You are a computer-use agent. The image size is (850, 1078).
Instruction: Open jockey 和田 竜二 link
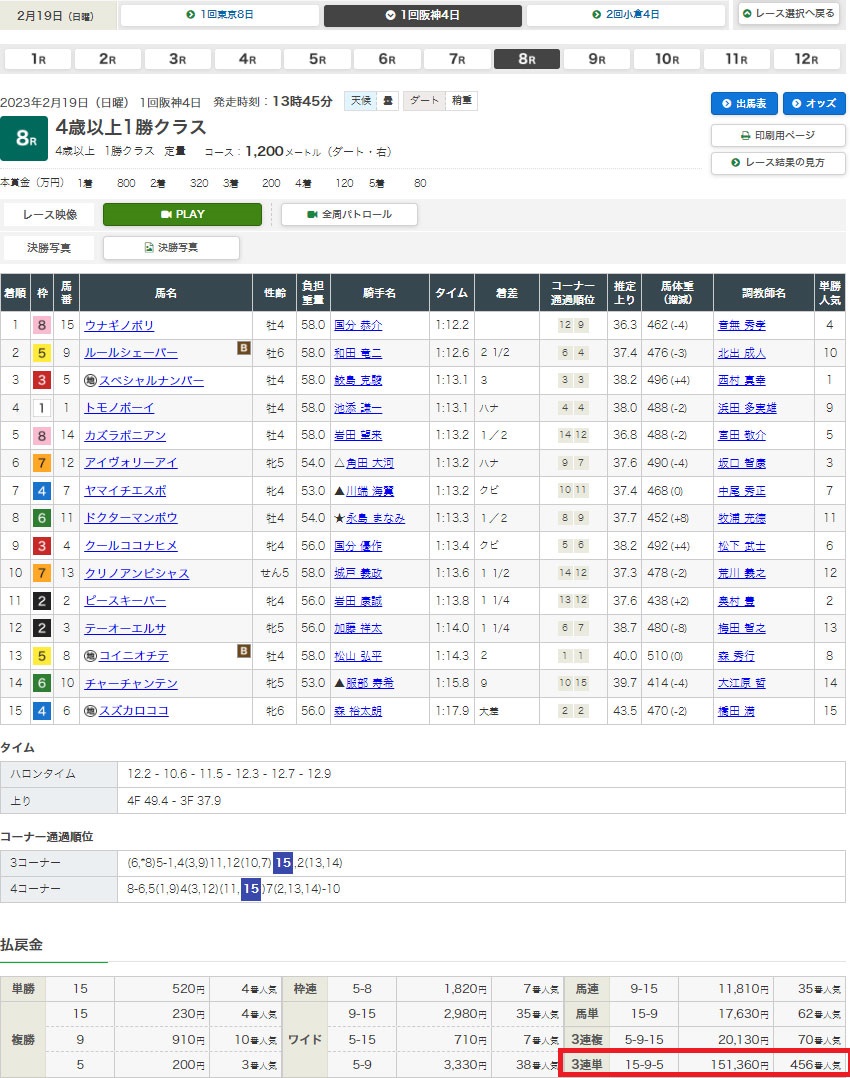point(357,353)
